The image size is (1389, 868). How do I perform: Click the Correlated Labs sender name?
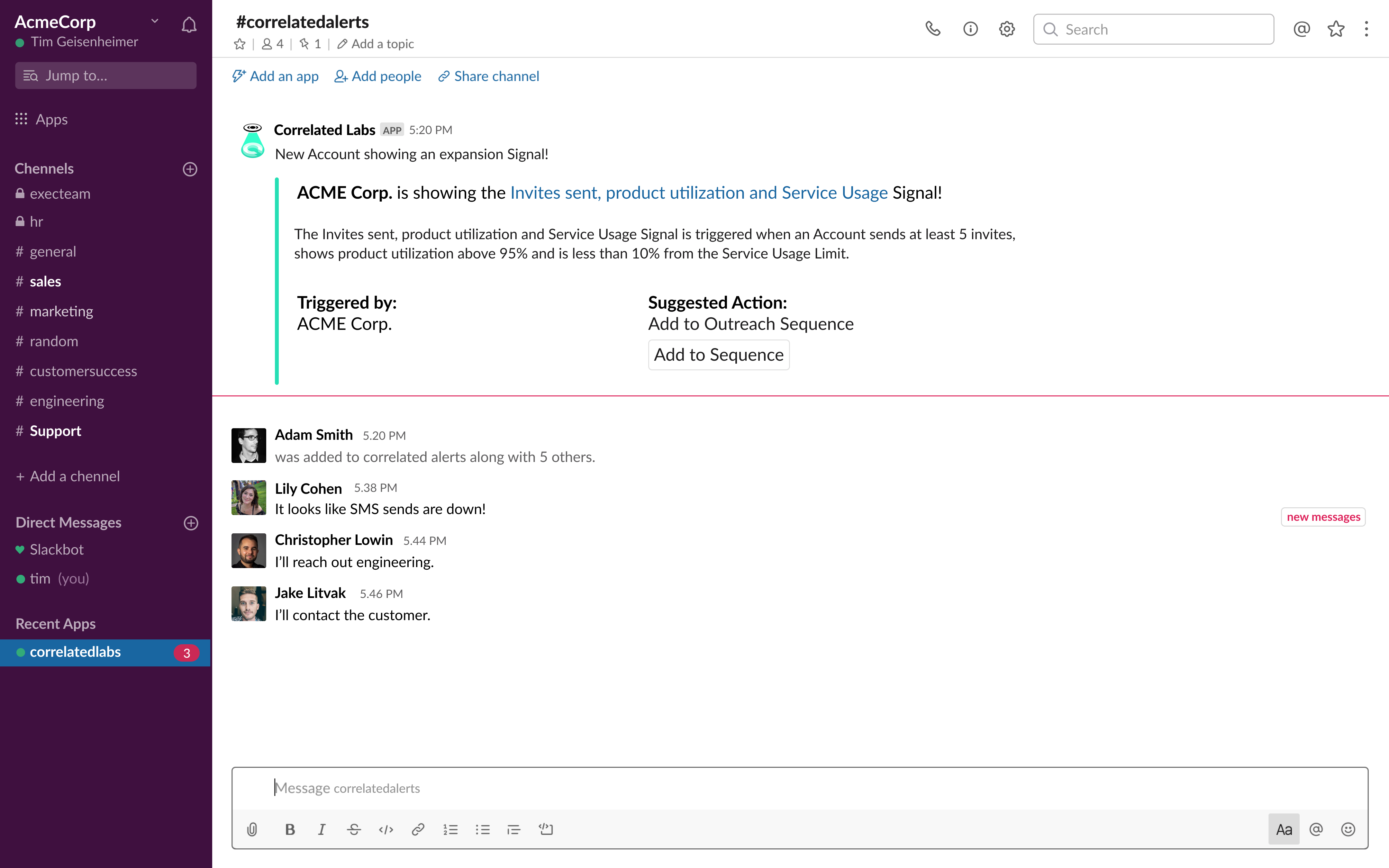click(324, 130)
